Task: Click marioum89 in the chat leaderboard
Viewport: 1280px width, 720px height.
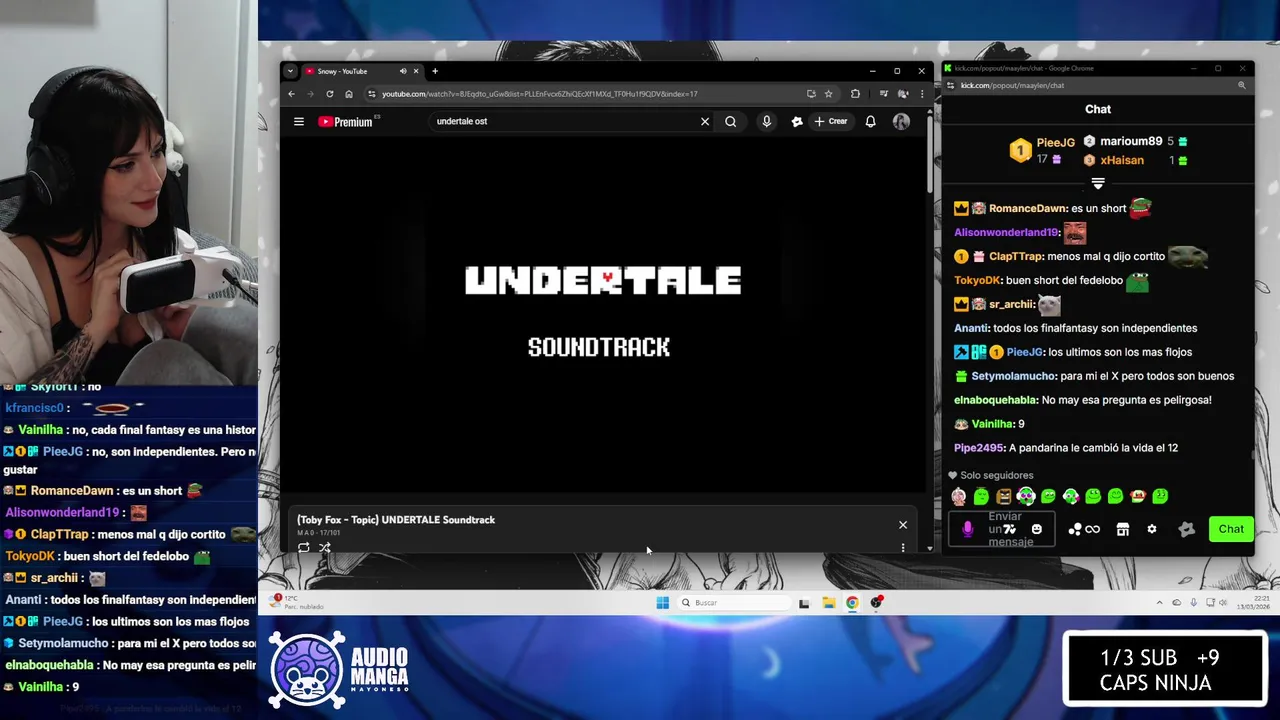Action: (1131, 142)
